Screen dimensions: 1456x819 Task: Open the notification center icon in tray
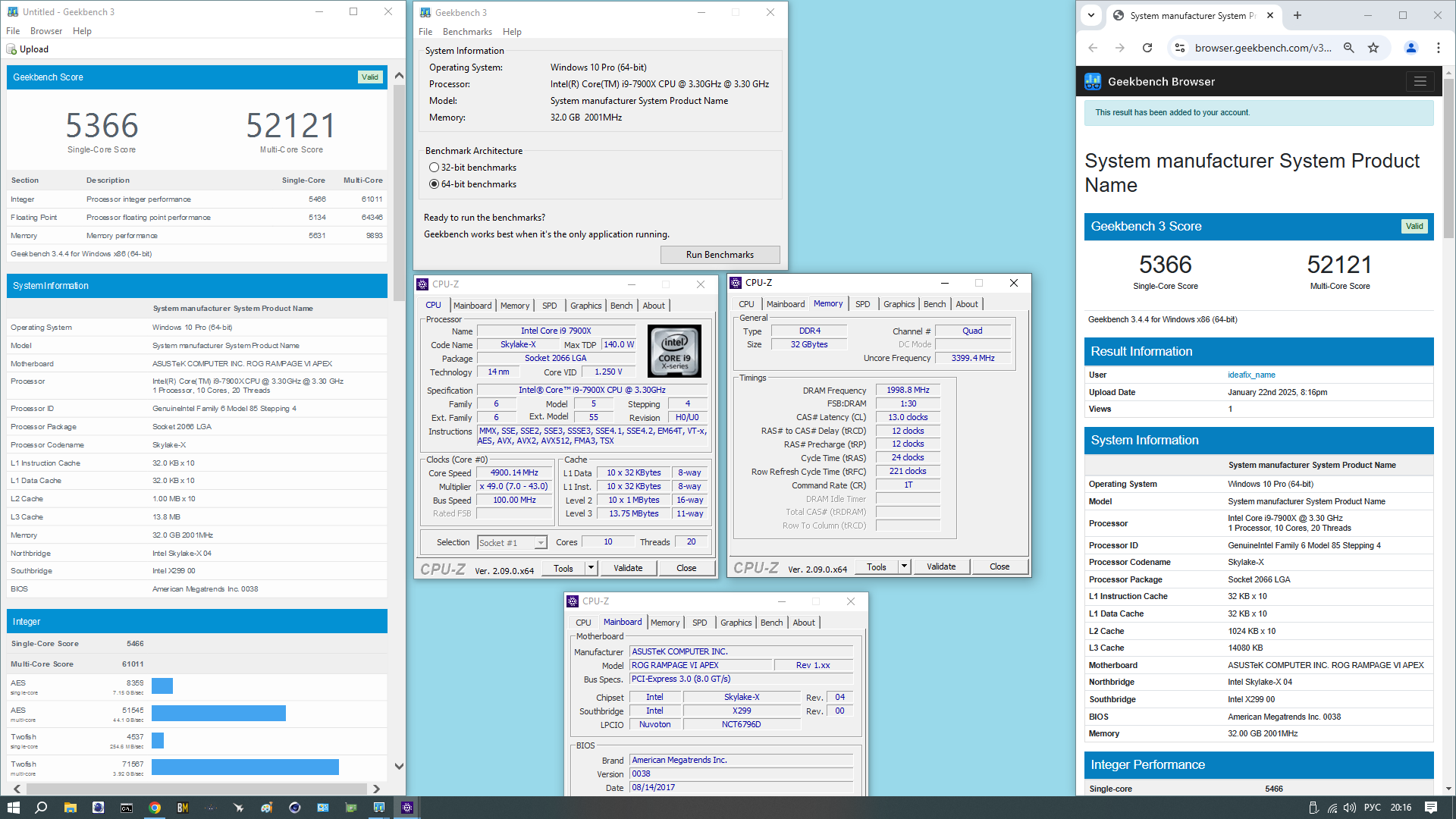pyautogui.click(x=1431, y=808)
